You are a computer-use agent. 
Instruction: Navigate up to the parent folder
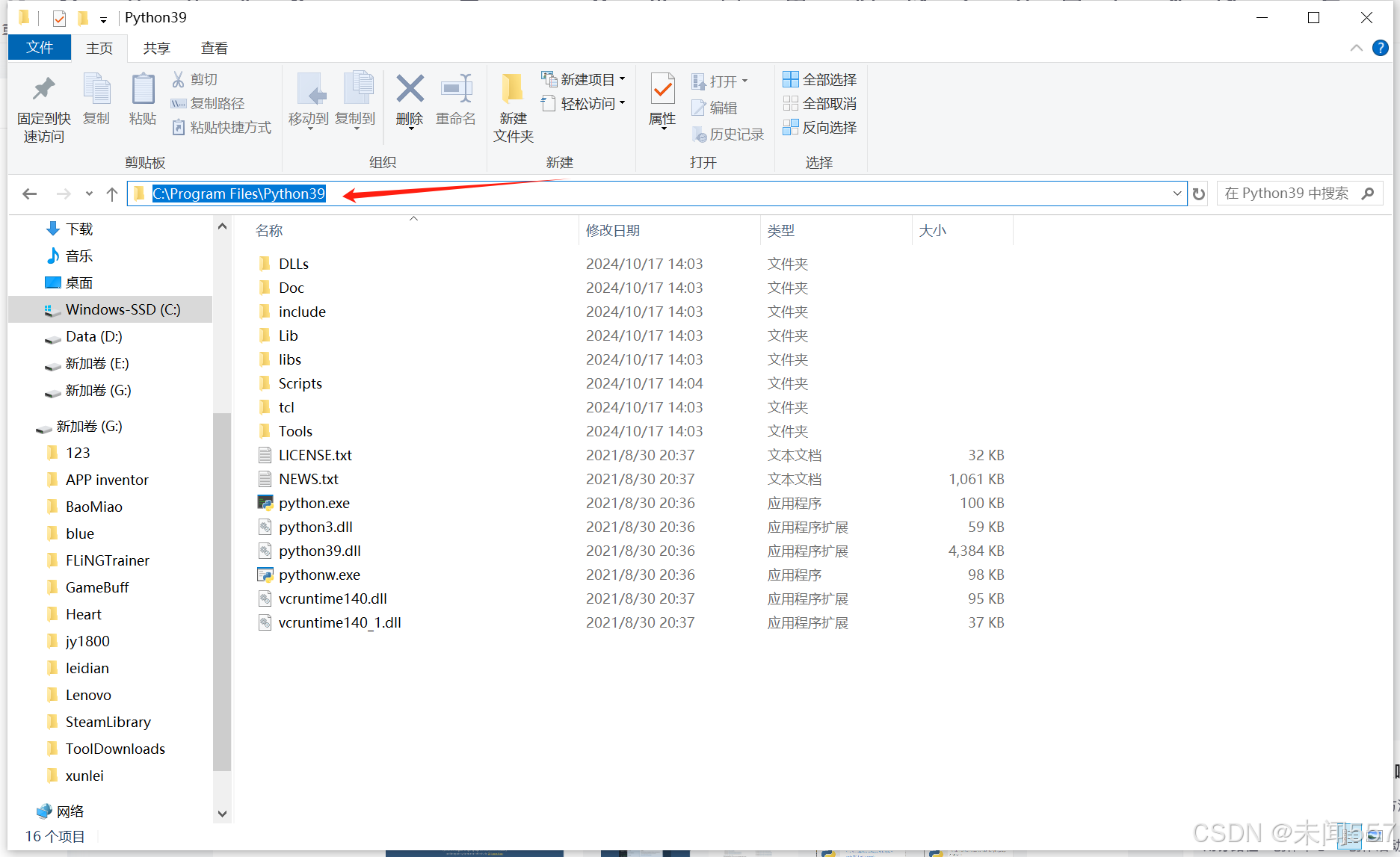(112, 193)
